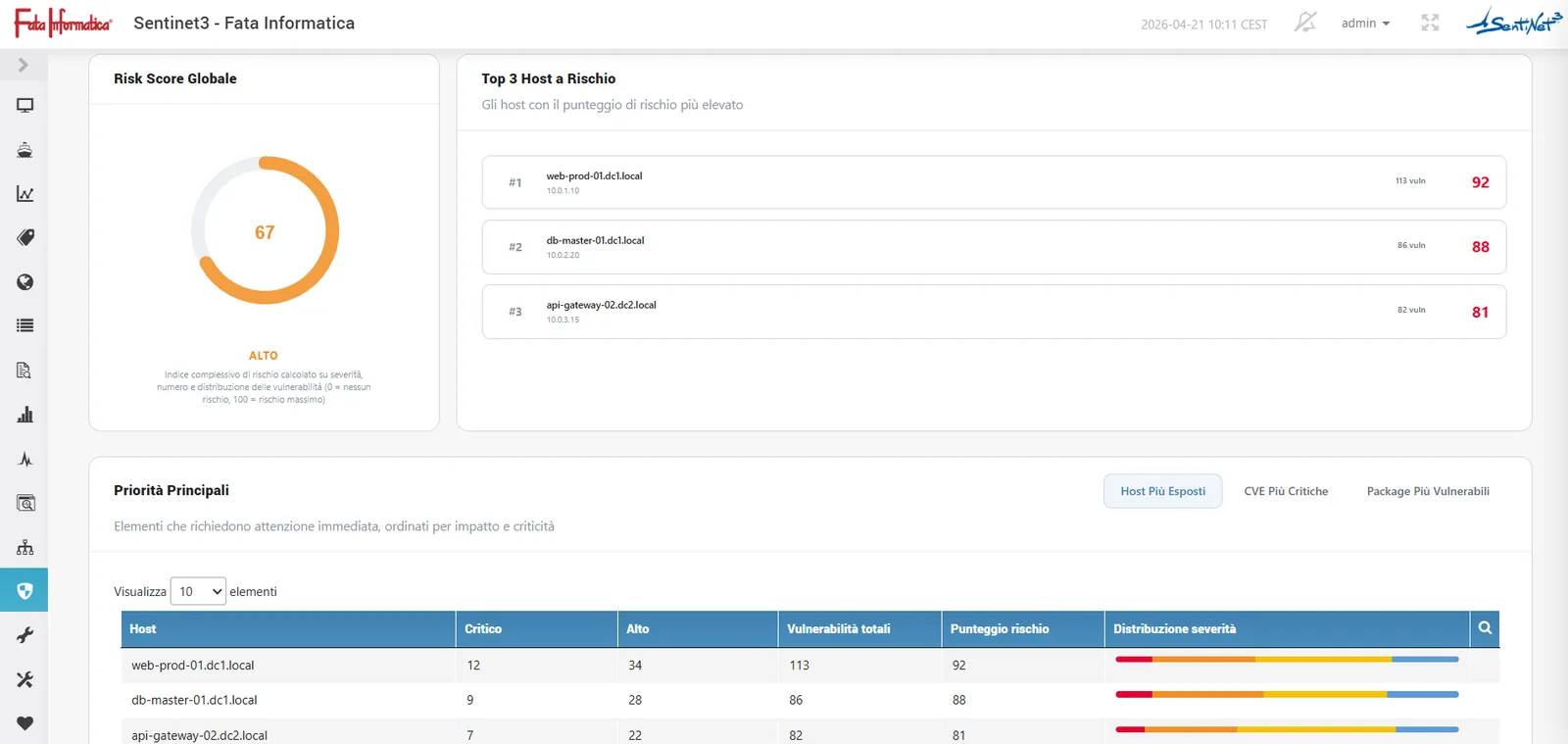Open the tags icon in the sidebar
The image size is (1568, 744).
24,237
